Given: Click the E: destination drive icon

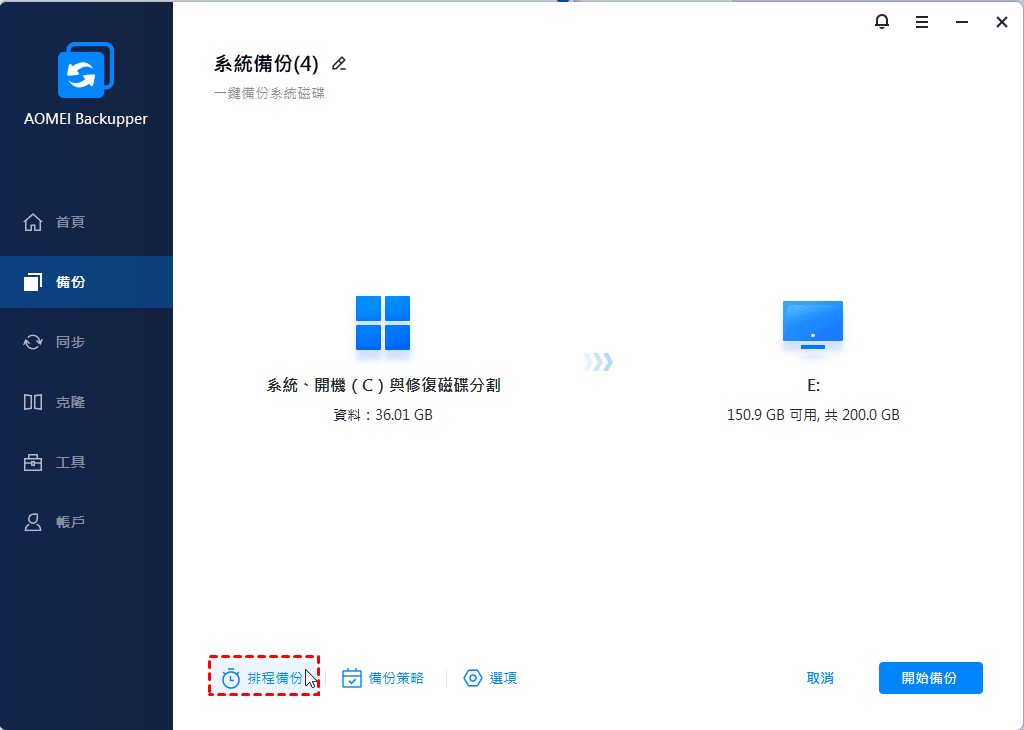Looking at the screenshot, I should tap(812, 325).
